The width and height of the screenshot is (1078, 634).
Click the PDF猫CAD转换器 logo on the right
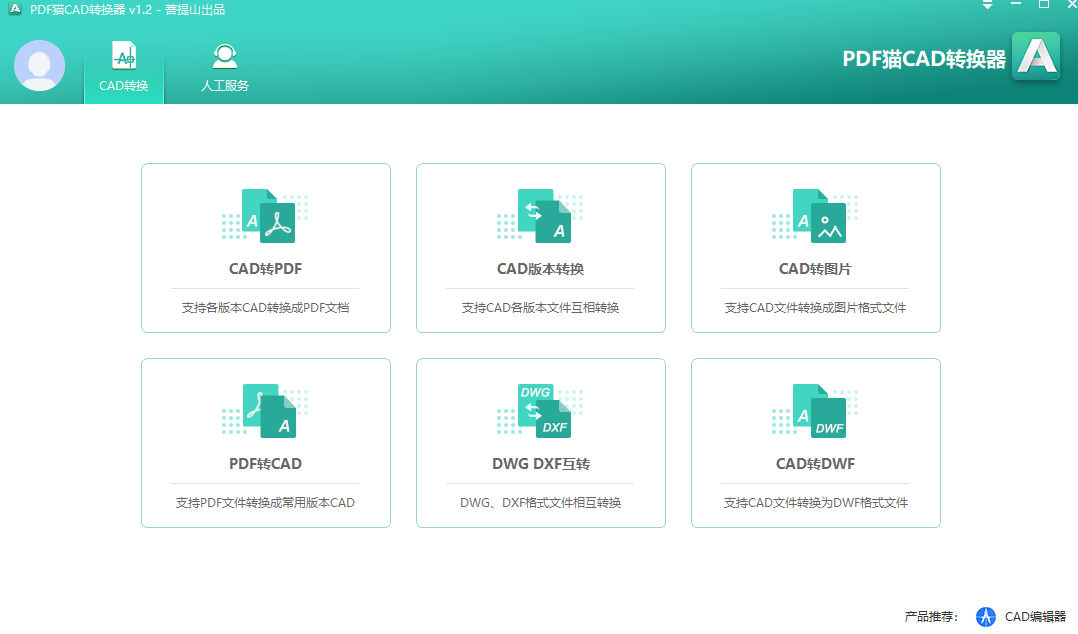(1036, 57)
